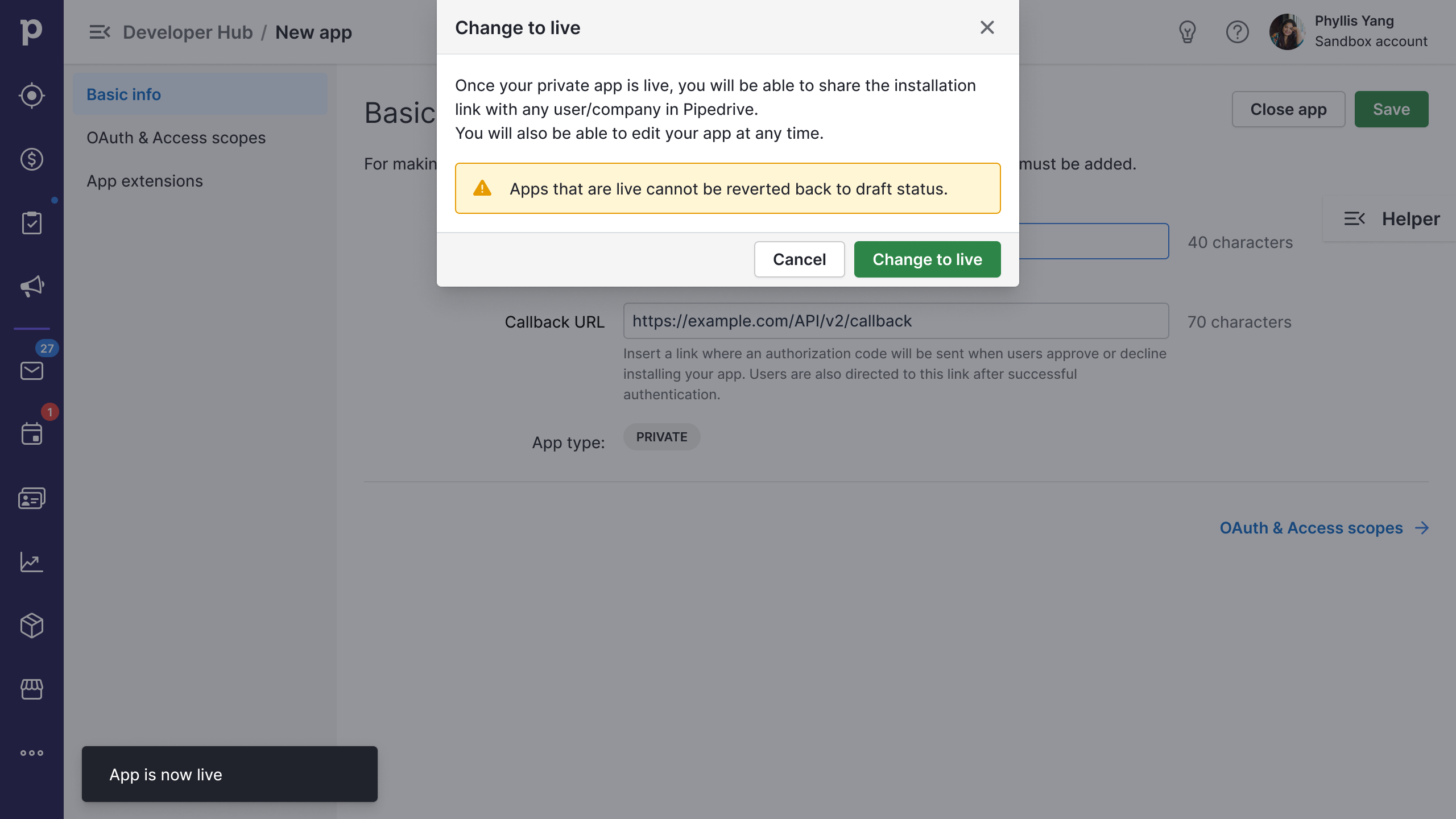Close the Change to live dialog
1456x819 pixels.
coord(987,27)
